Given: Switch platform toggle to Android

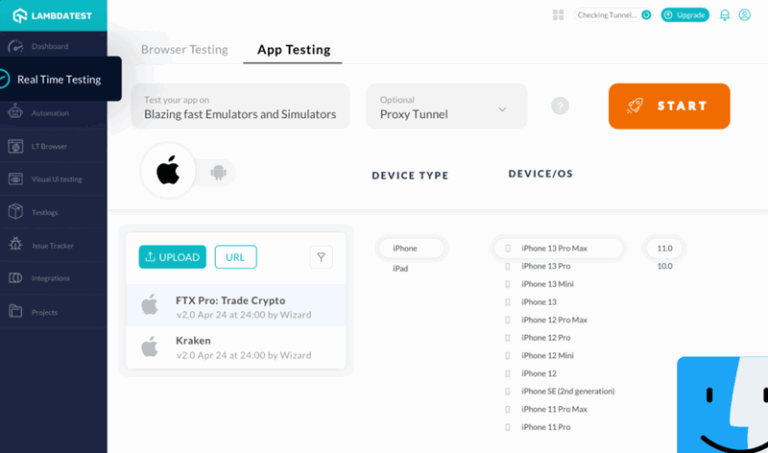Looking at the screenshot, I should (x=218, y=172).
